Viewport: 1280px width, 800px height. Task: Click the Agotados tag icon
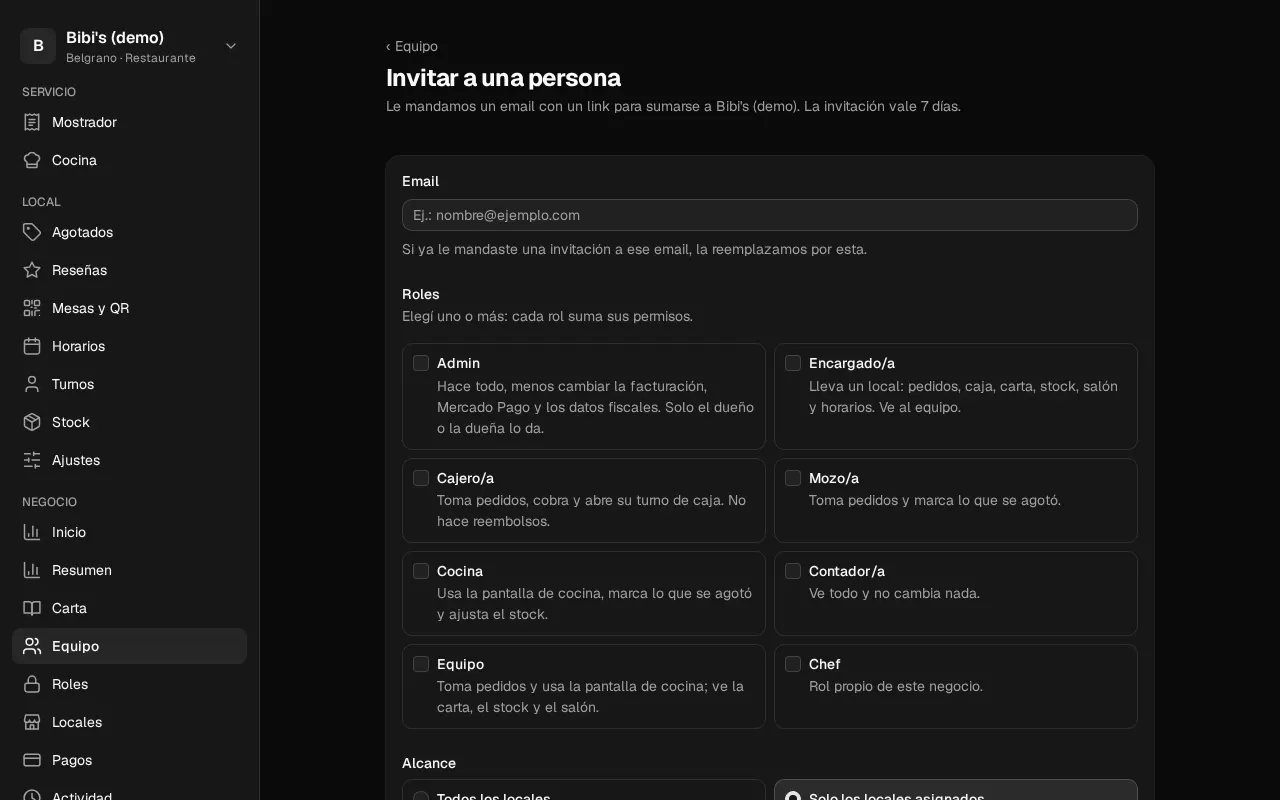(32, 232)
